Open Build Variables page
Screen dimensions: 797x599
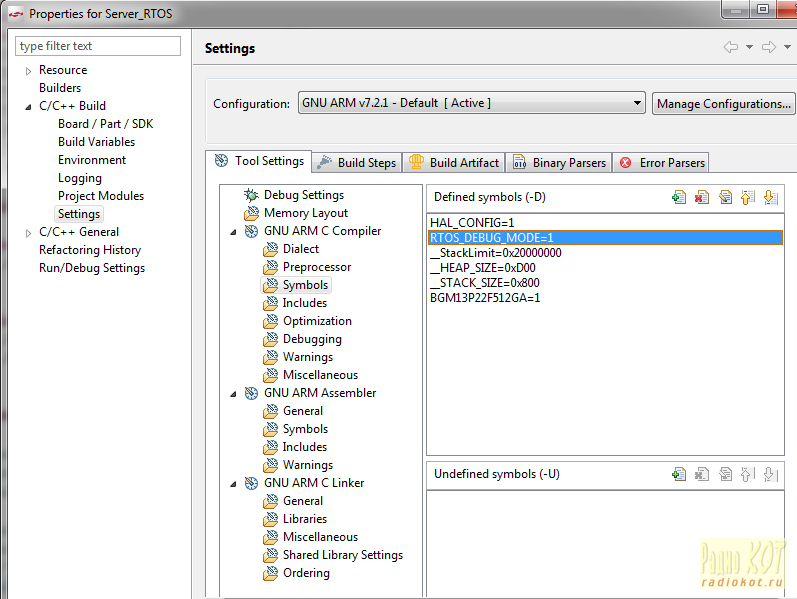pos(97,142)
